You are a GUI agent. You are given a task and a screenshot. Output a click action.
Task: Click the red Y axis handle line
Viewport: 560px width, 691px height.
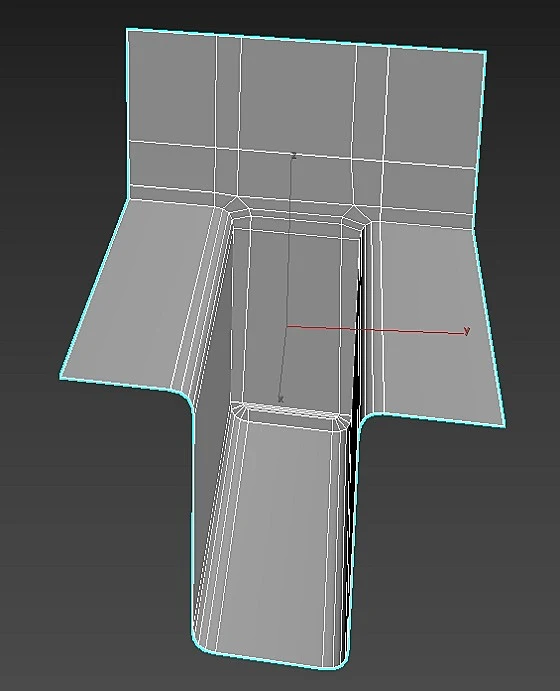pos(375,330)
